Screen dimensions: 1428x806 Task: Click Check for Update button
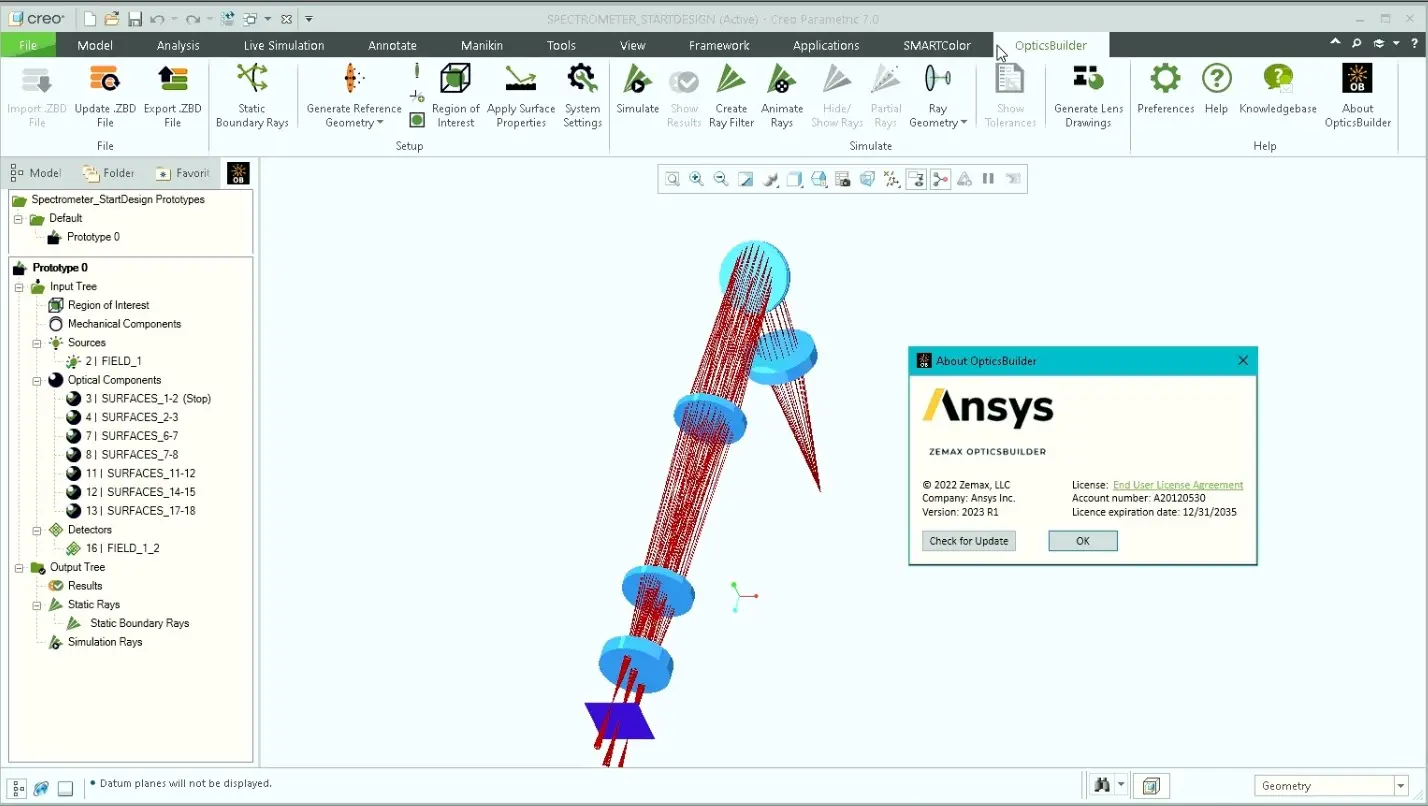[969, 541]
